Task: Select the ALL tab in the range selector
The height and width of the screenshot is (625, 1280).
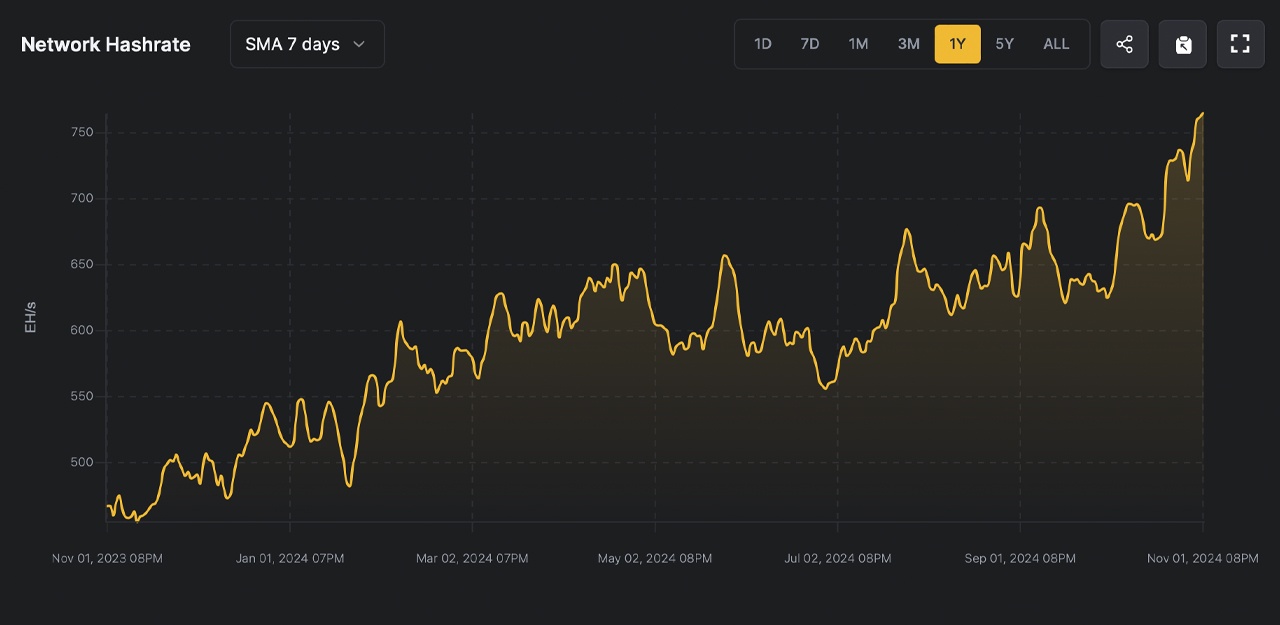Action: [x=1056, y=44]
